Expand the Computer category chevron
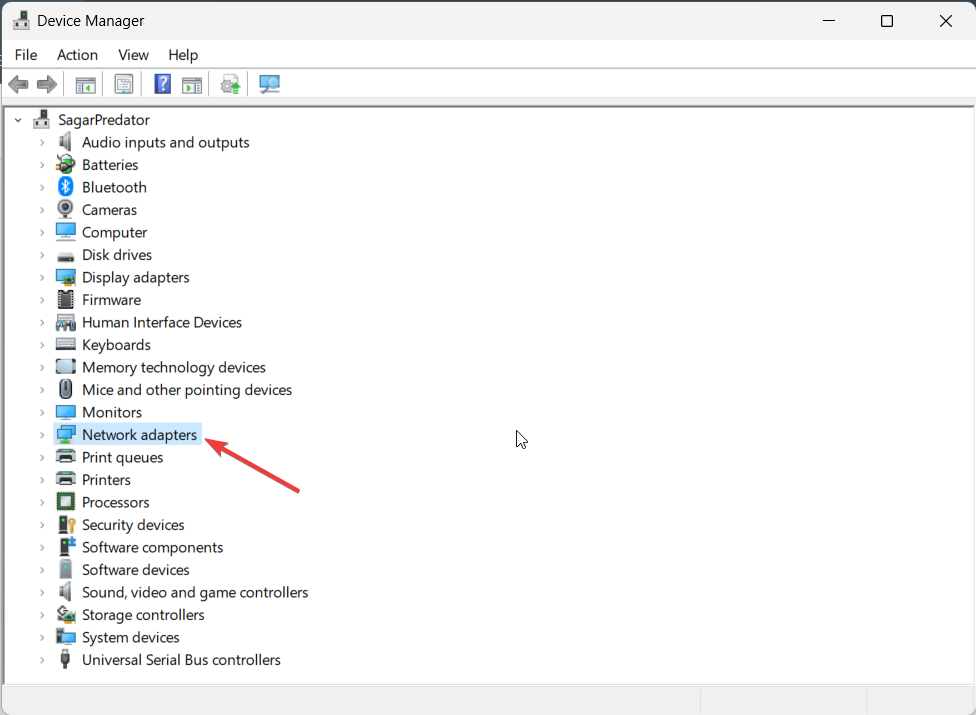 point(42,233)
